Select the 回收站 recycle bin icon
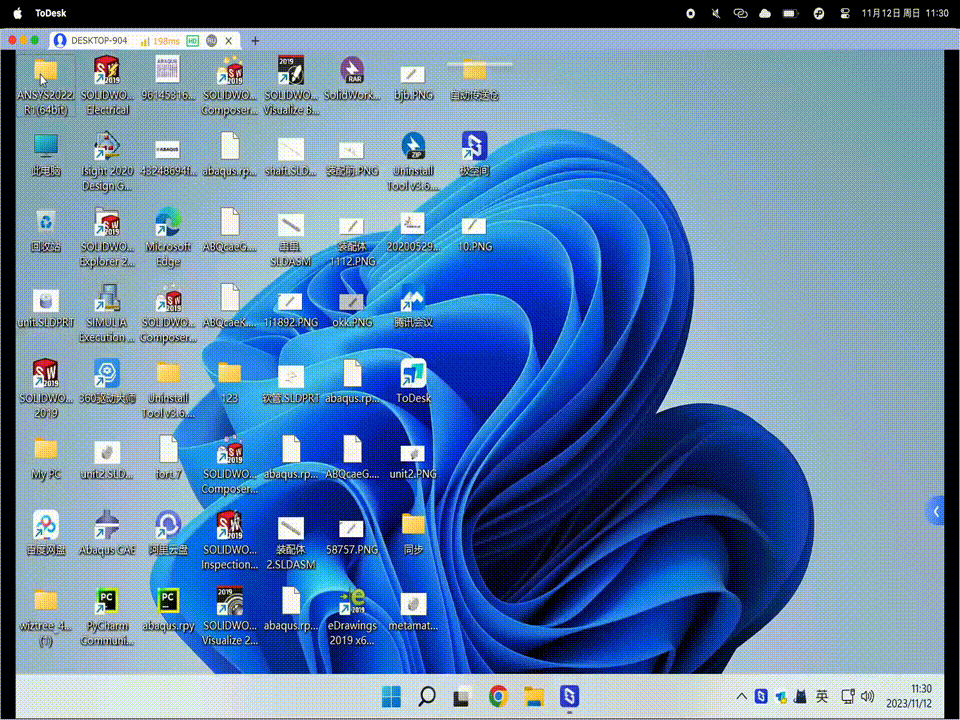Screen dimensions: 960x720 (46, 230)
